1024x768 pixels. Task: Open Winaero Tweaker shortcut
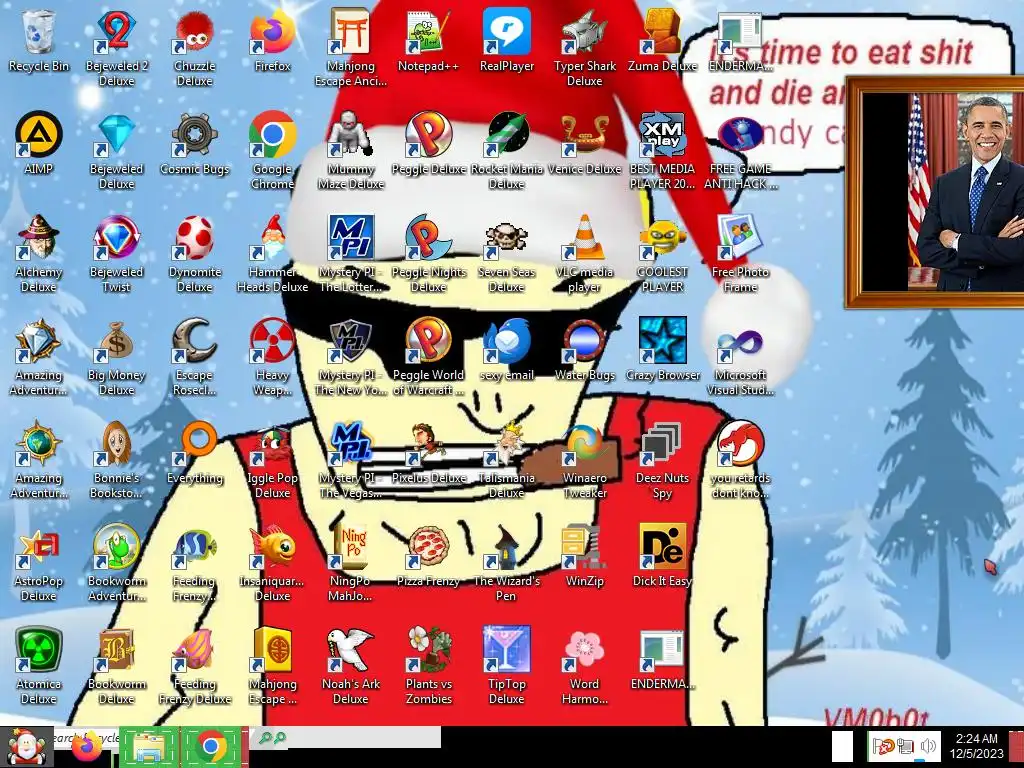click(x=584, y=461)
